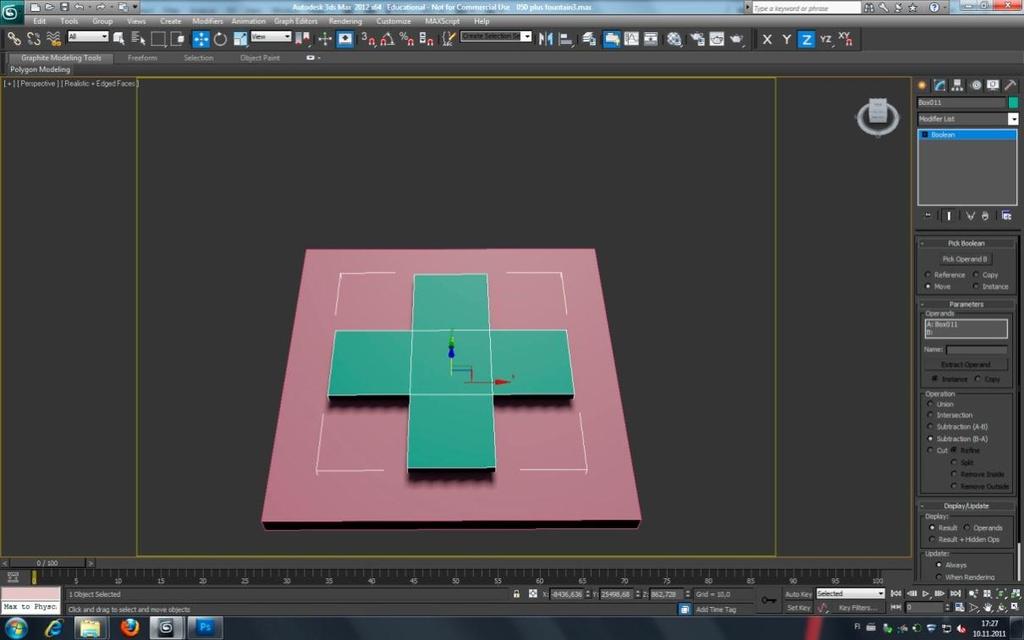The image size is (1024, 640).
Task: Open the Modifier List dropdown
Action: pos(967,119)
